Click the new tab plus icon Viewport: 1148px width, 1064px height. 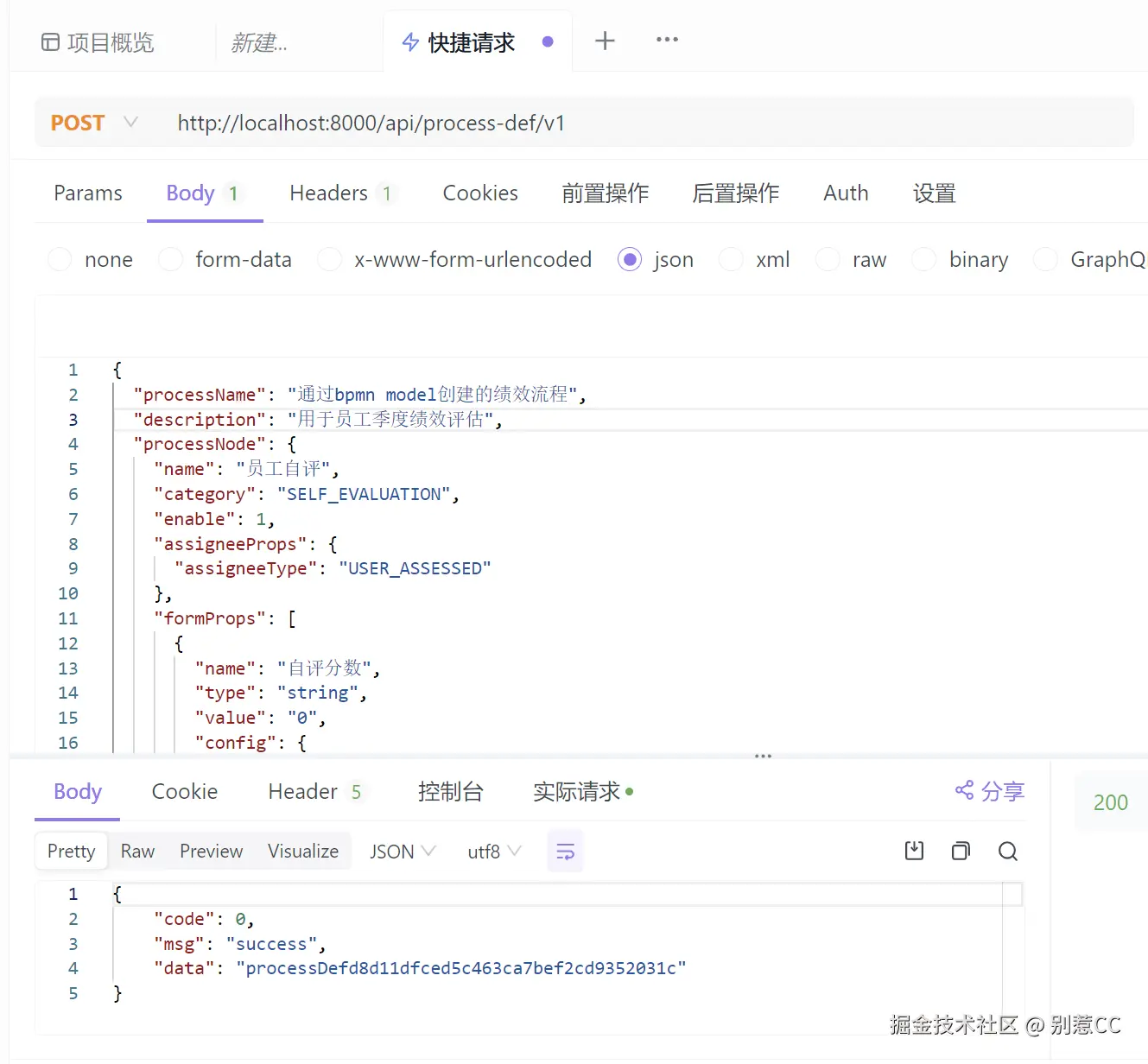coord(605,41)
